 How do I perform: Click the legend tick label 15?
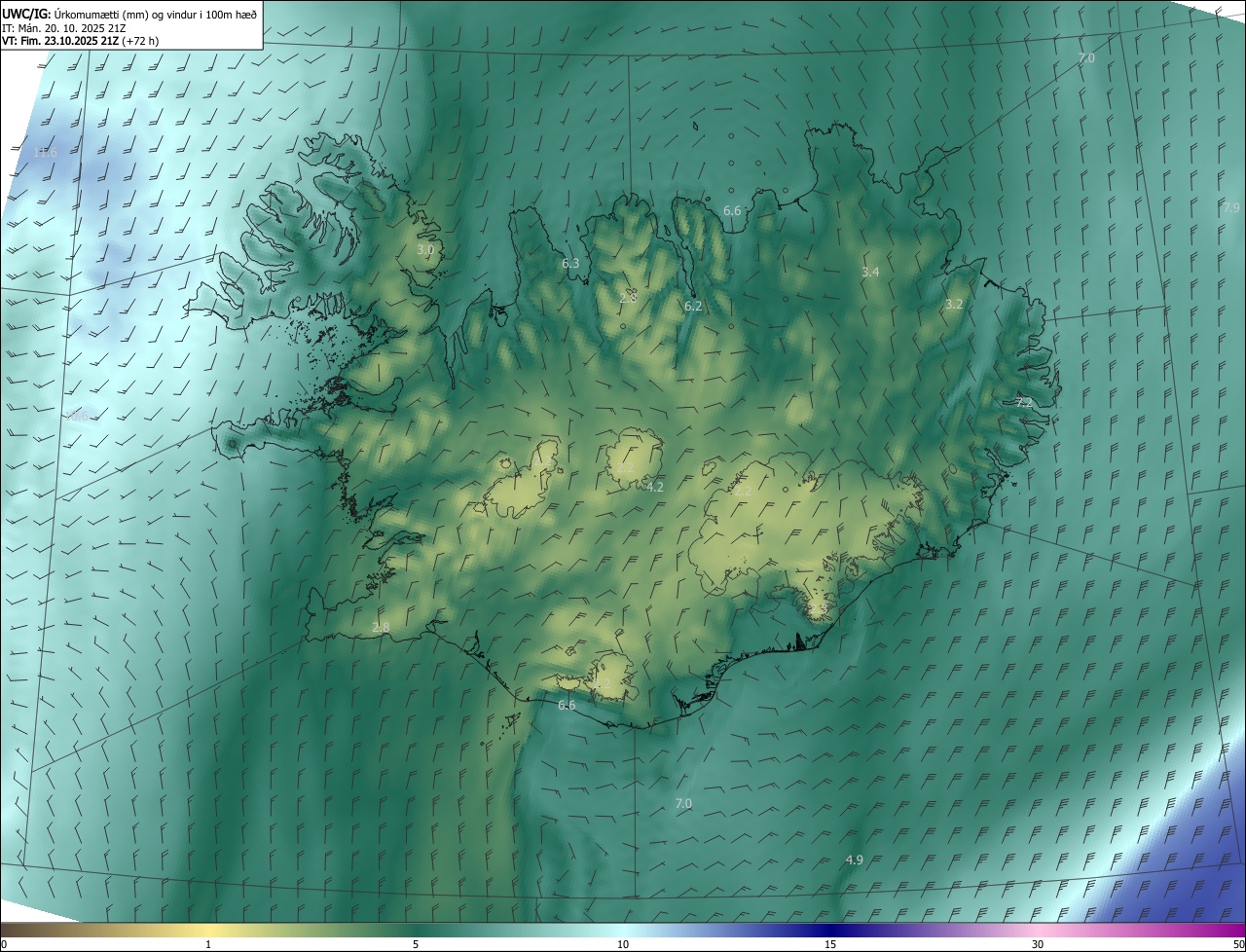(830, 944)
